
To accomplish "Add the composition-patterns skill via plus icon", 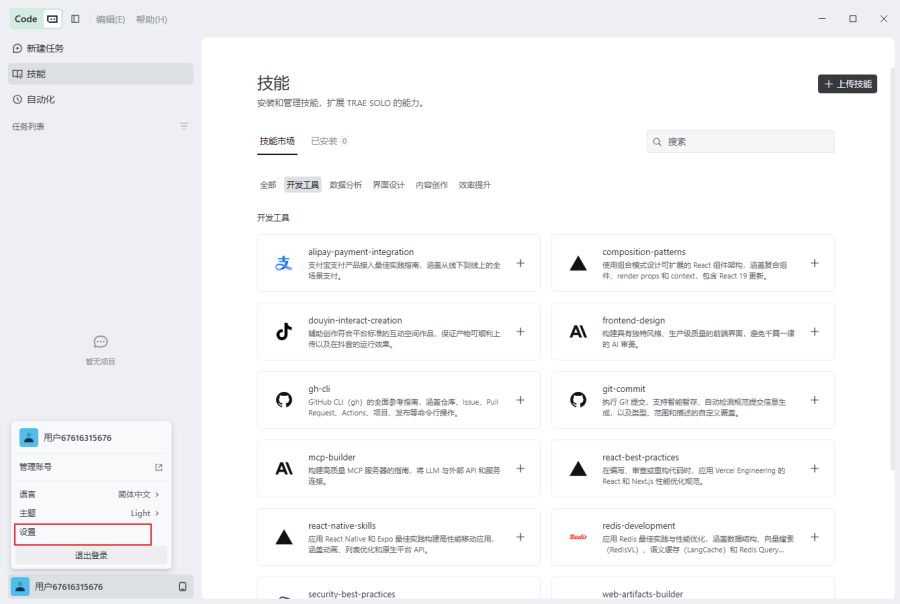I will coord(814,263).
